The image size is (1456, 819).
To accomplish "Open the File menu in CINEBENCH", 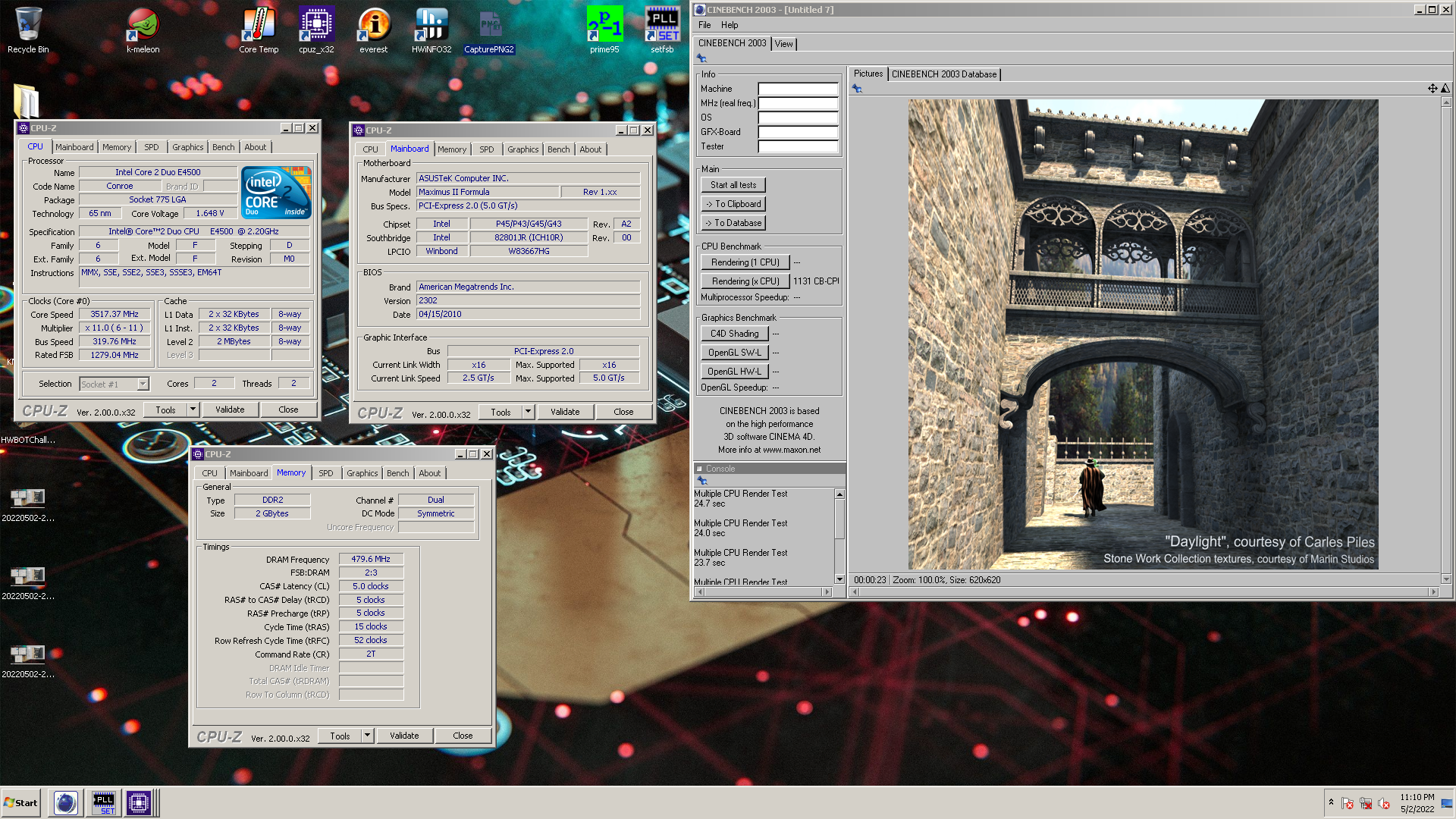I will [704, 25].
